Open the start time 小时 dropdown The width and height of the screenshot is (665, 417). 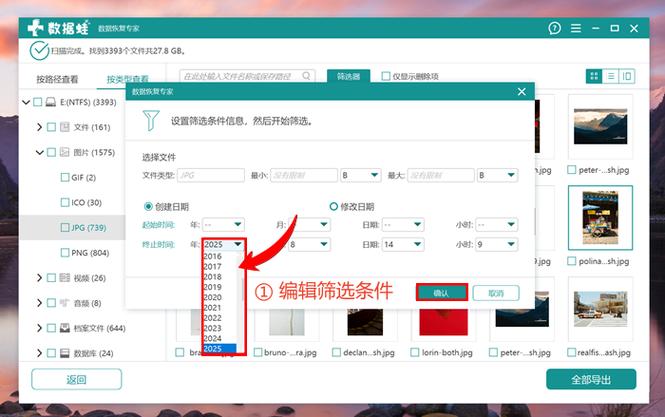coord(497,224)
